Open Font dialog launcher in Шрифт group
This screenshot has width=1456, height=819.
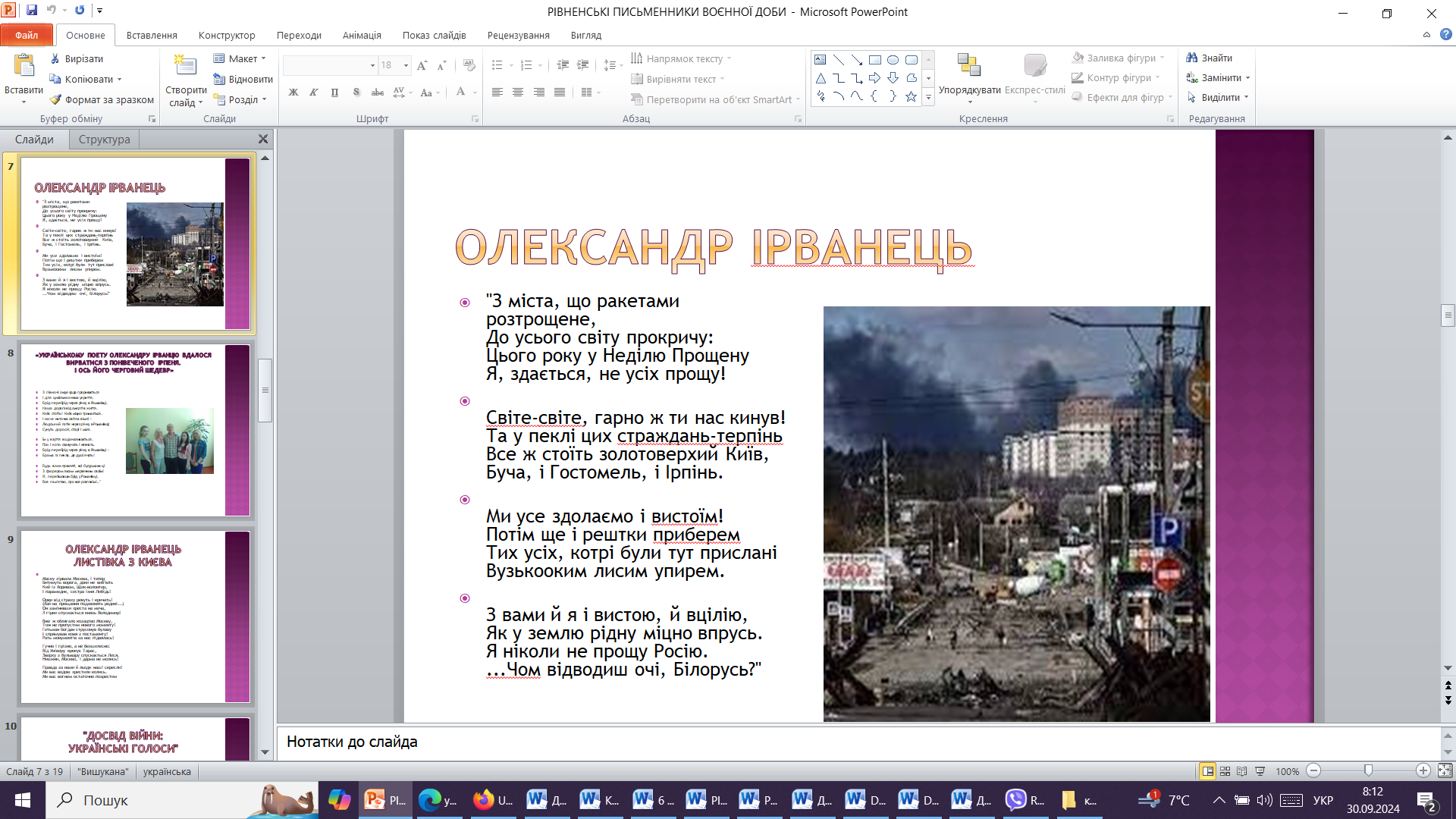[475, 119]
